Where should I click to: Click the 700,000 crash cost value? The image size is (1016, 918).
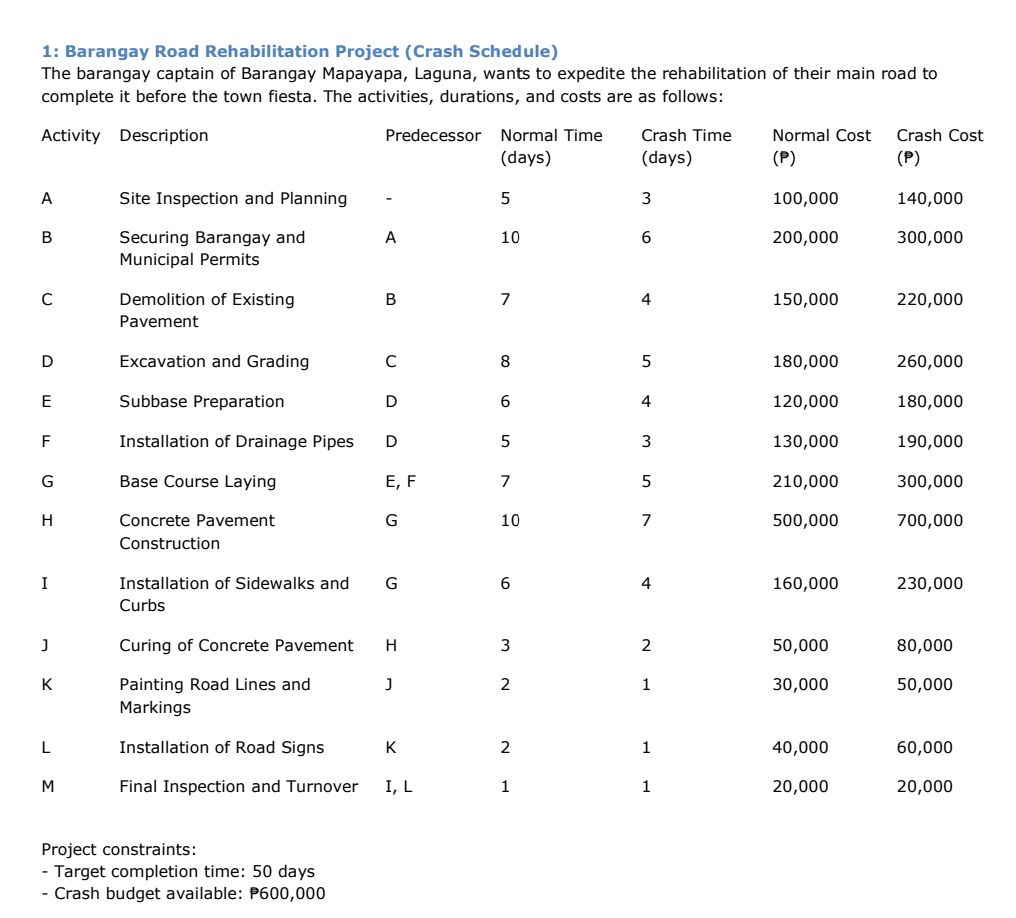(x=929, y=520)
